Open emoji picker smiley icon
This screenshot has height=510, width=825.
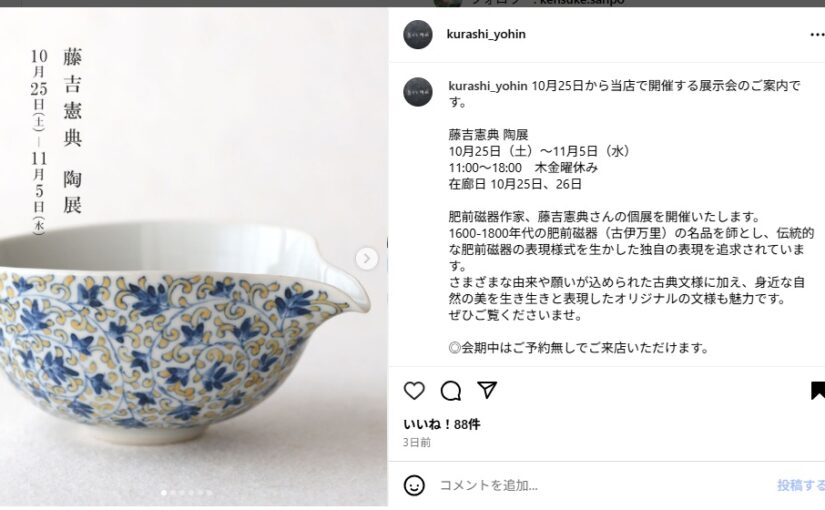pyautogui.click(x=414, y=485)
